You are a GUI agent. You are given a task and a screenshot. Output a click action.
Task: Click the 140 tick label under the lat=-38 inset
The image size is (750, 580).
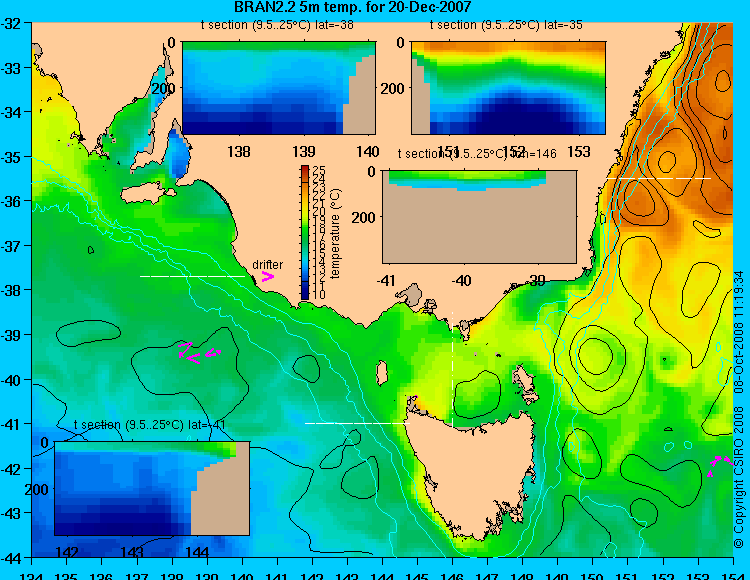coord(368,152)
